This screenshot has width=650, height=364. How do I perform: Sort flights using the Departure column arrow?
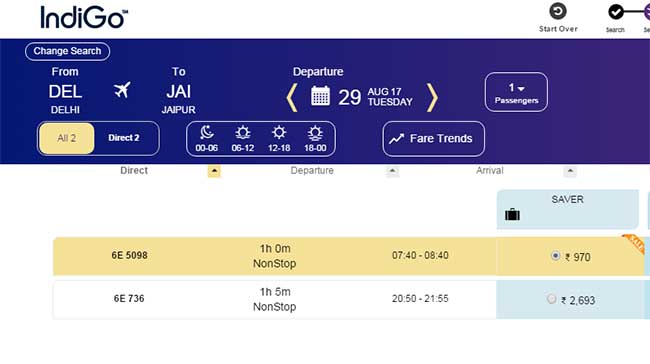coord(392,171)
